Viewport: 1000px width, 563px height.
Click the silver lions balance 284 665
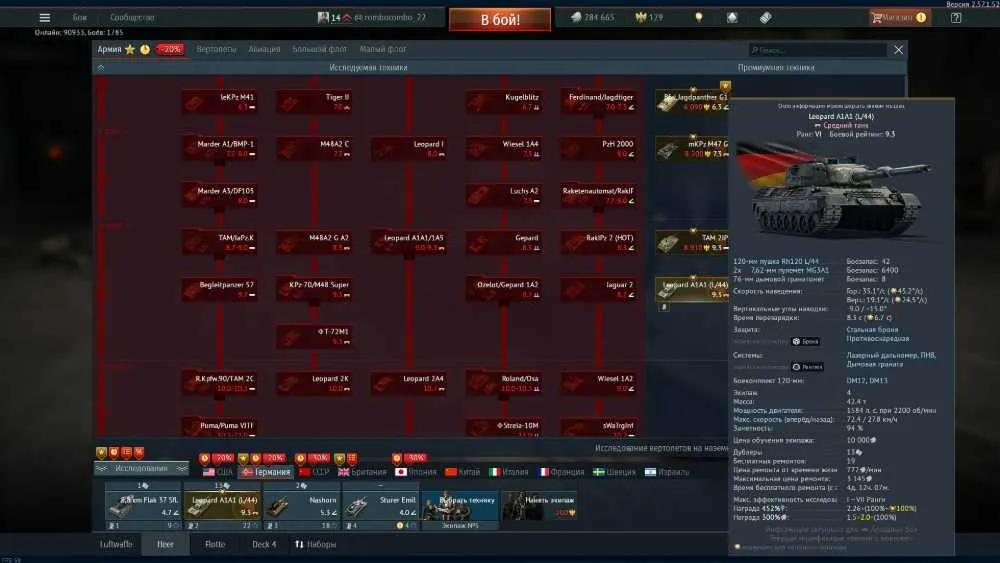pyautogui.click(x=592, y=18)
